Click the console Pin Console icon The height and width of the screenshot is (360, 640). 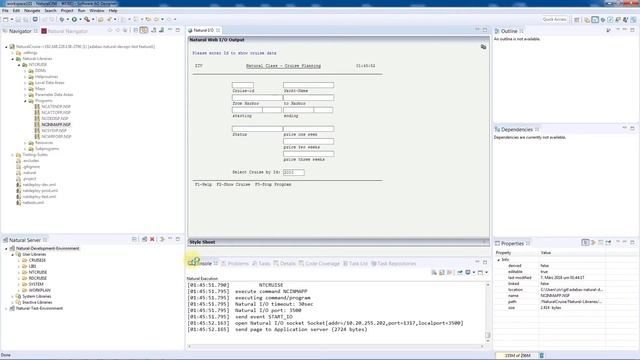tap(460, 273)
